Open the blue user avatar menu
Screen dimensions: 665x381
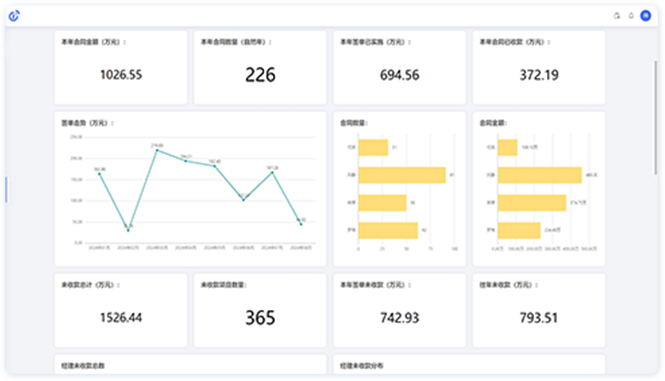[x=645, y=16]
